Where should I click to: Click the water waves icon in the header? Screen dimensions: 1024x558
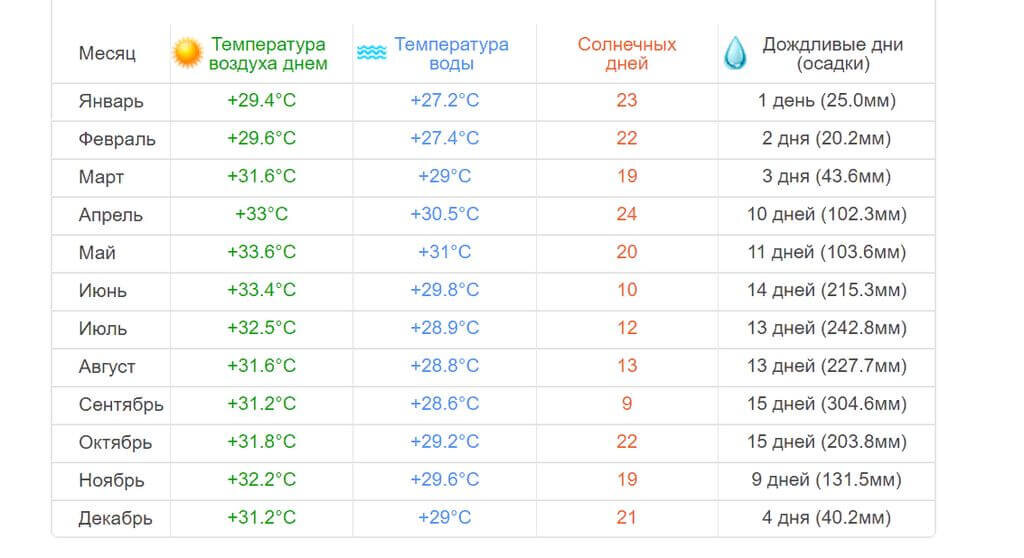pyautogui.click(x=372, y=52)
